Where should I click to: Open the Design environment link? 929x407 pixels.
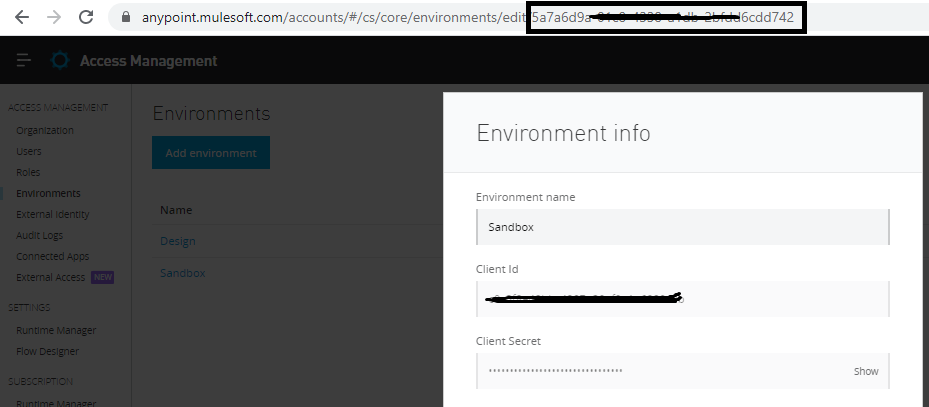click(x=178, y=241)
